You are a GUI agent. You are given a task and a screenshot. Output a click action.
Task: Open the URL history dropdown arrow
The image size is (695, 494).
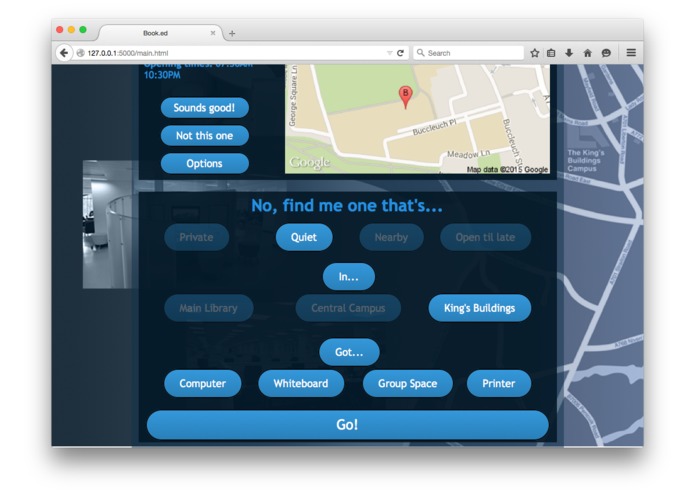(x=390, y=53)
